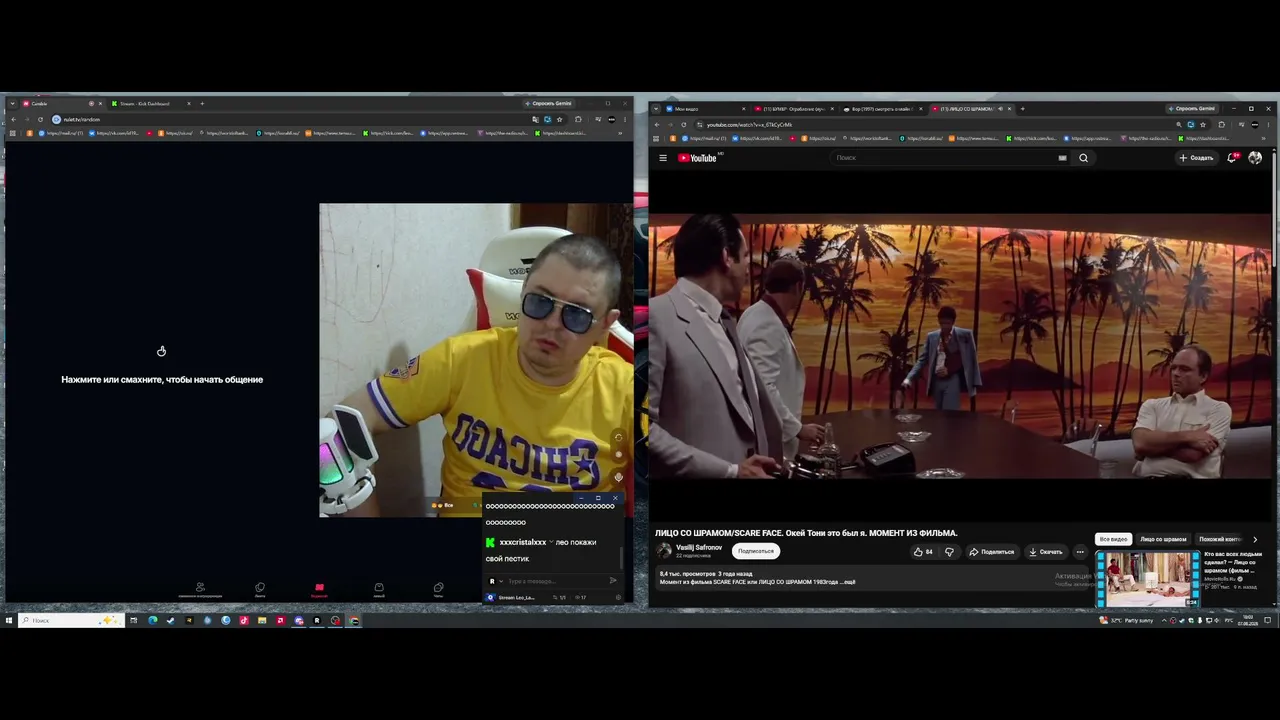Open extensions menu in the YouTube browser window
Screen dimensions: 1280x720
pyautogui.click(x=1222, y=125)
